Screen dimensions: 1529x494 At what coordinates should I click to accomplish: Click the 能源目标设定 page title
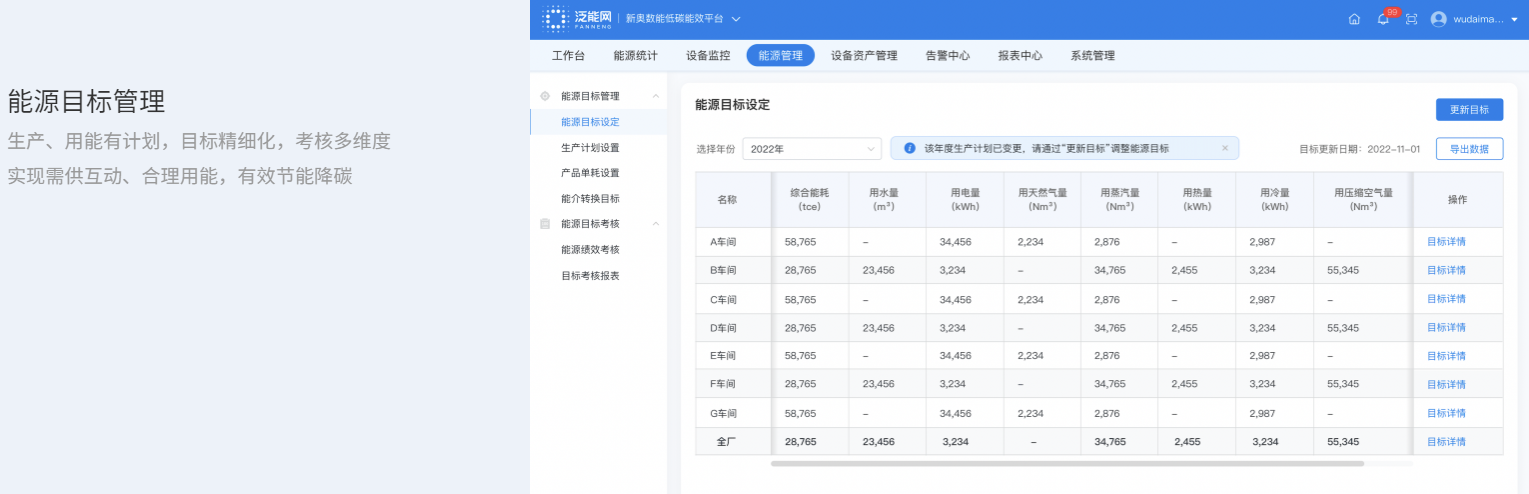point(732,105)
